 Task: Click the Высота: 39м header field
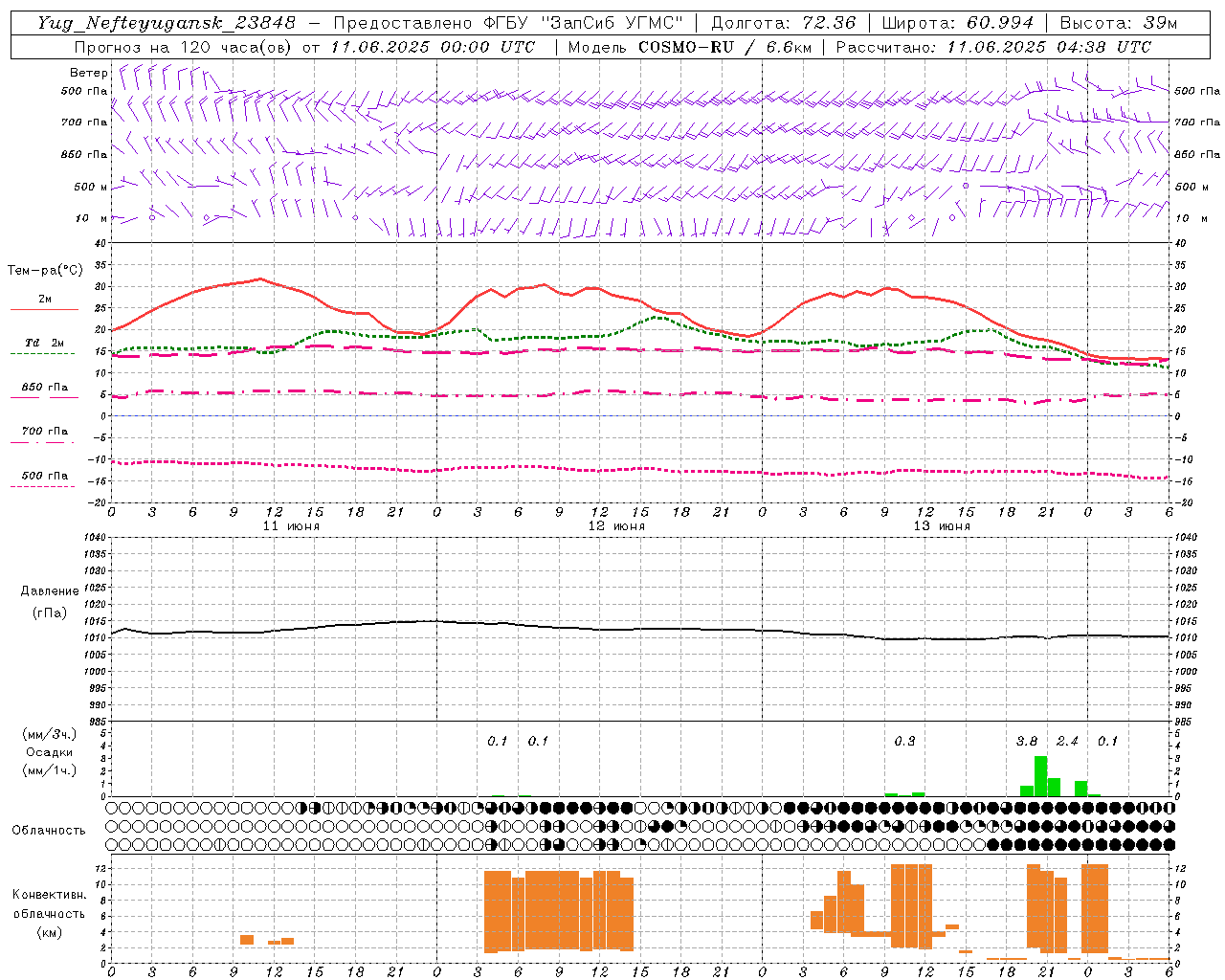pyautogui.click(x=1120, y=23)
